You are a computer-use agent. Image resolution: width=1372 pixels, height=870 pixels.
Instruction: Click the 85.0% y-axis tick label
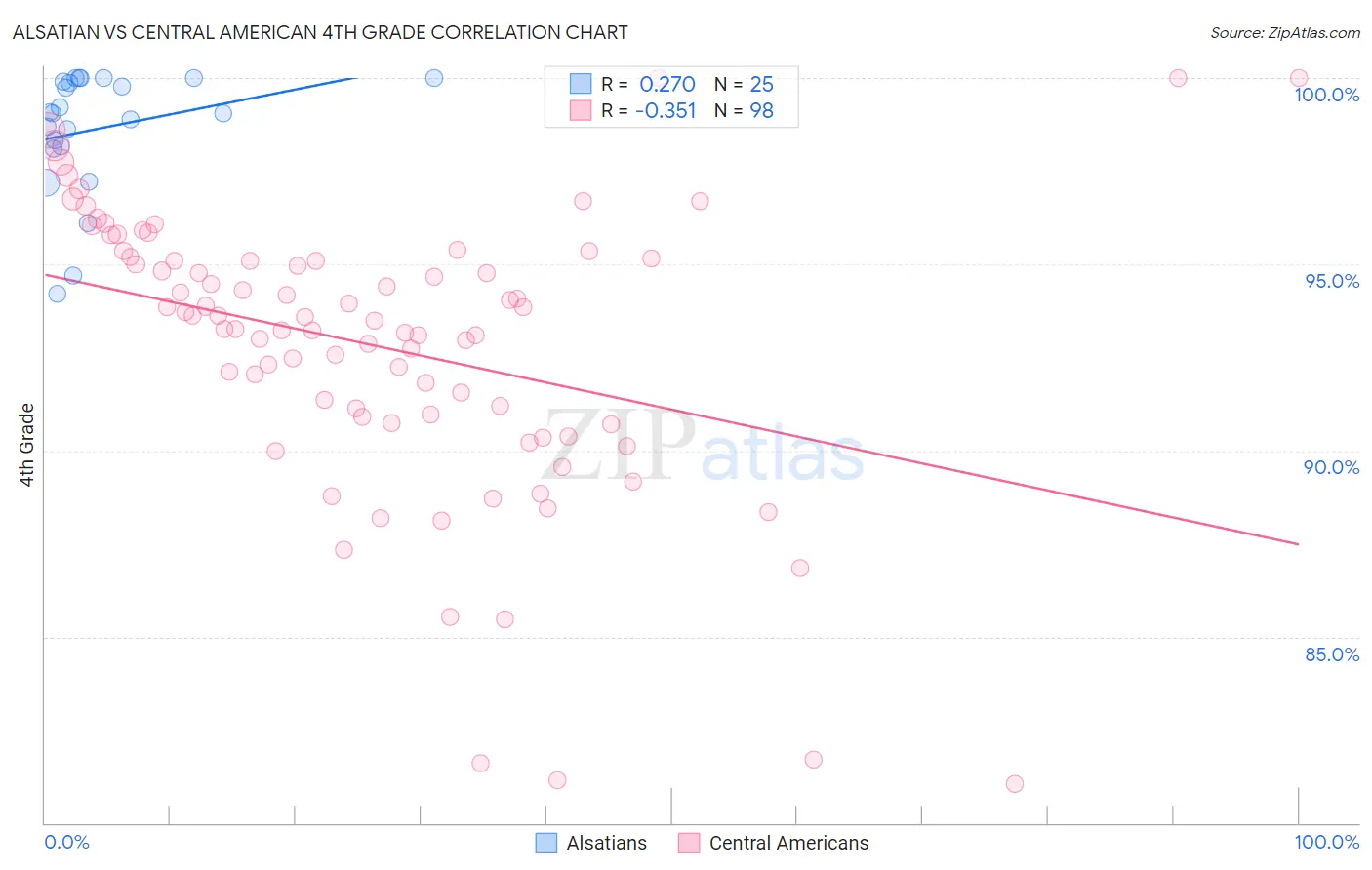(x=1332, y=654)
